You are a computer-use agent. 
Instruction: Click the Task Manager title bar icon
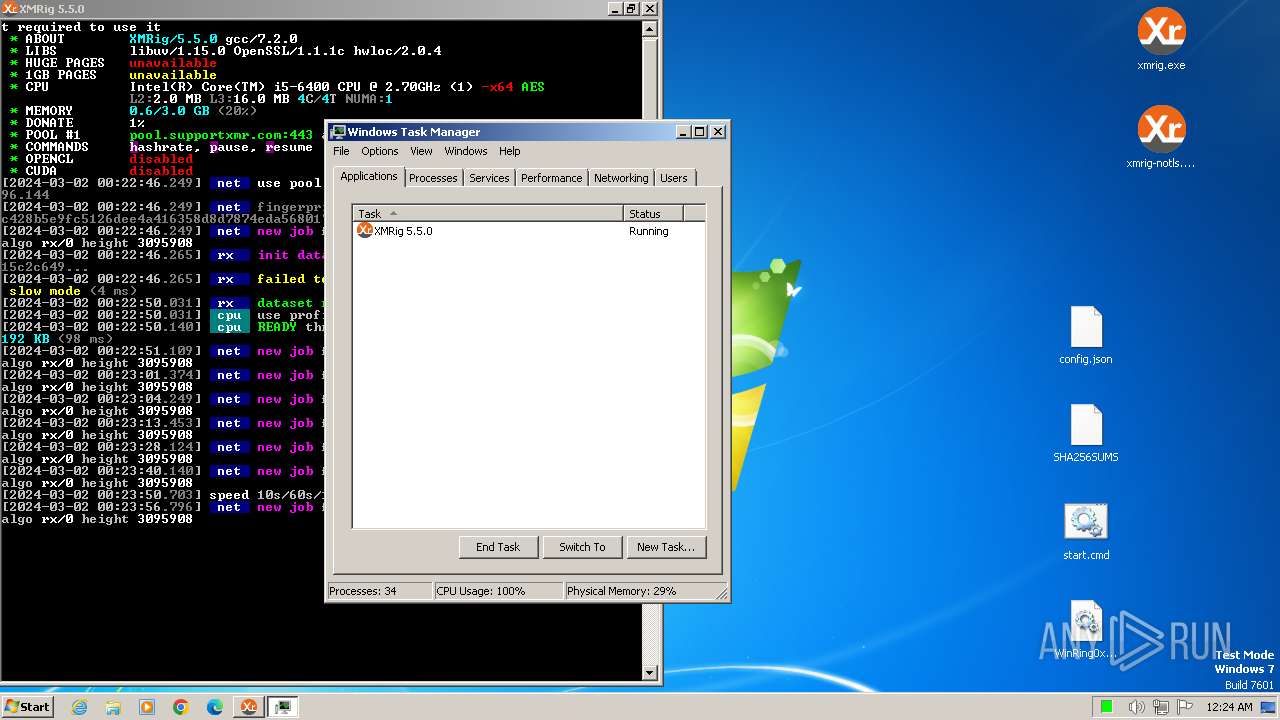pyautogui.click(x=339, y=132)
